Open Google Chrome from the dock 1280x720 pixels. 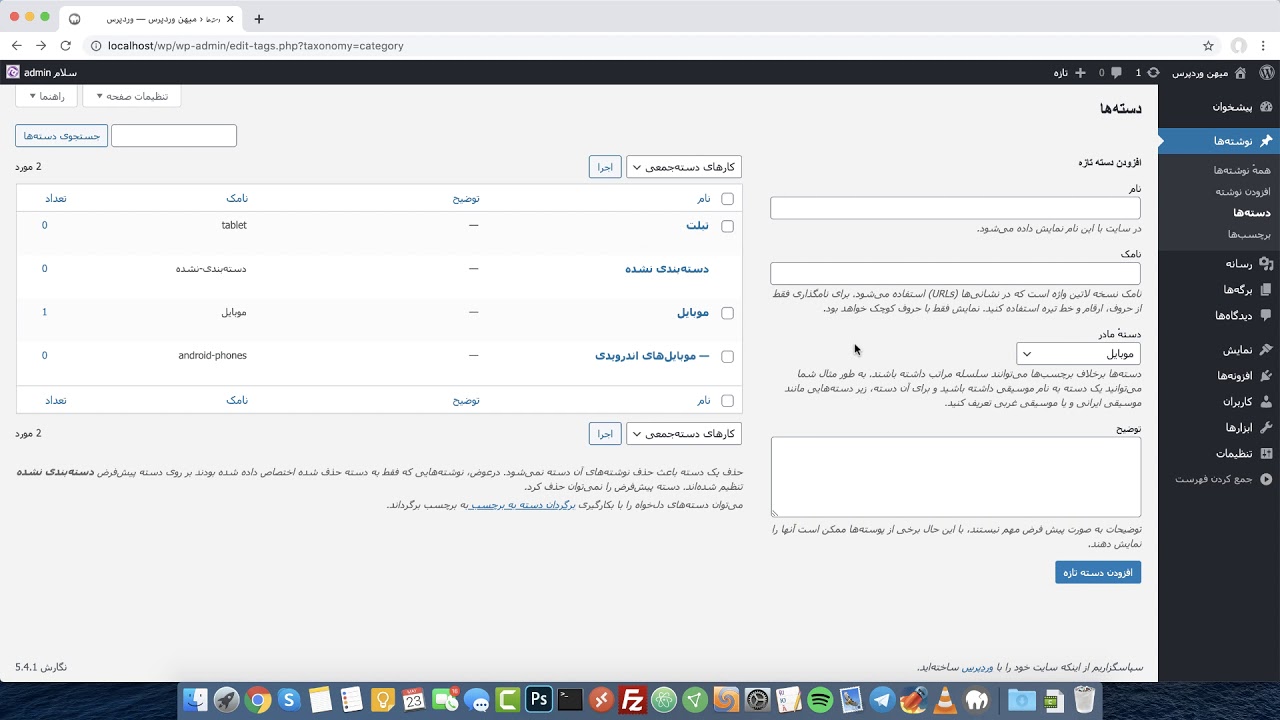pyautogui.click(x=258, y=700)
